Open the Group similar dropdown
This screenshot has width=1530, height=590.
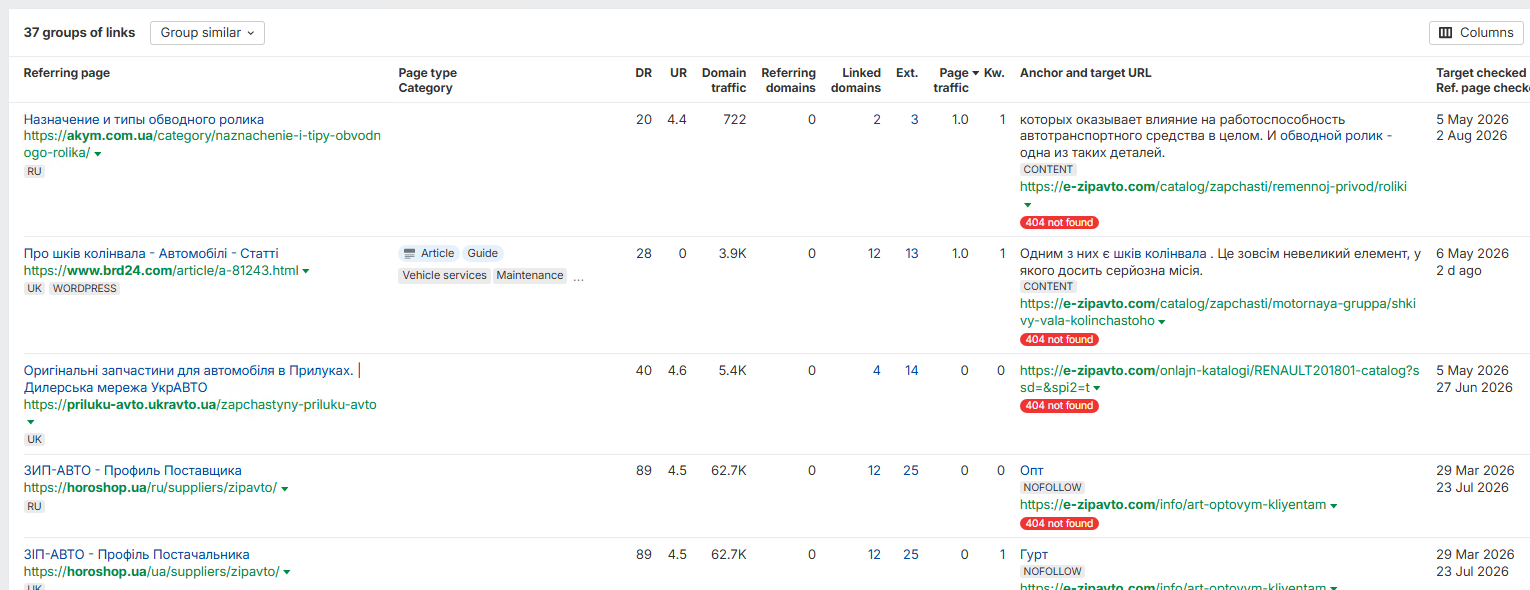tap(207, 33)
